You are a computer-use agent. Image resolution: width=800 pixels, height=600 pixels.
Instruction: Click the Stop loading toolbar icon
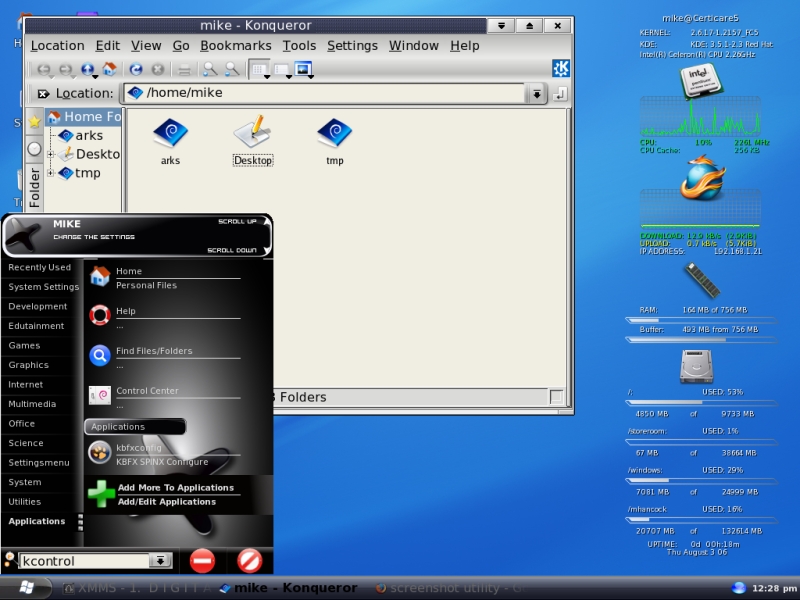tap(158, 69)
